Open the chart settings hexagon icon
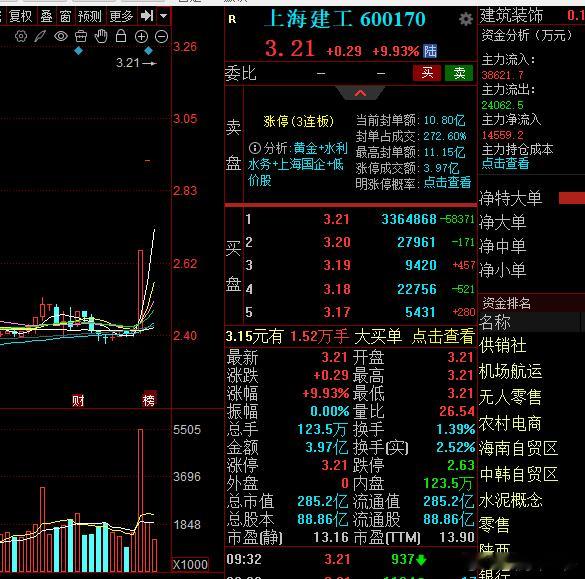Image resolution: width=585 pixels, height=579 pixels. pos(21,37)
